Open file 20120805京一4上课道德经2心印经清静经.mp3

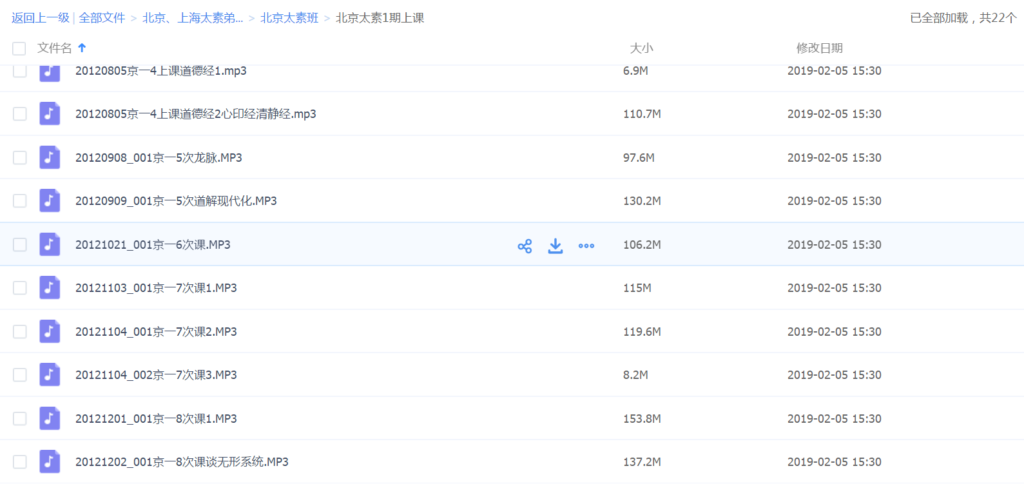pyautogui.click(x=195, y=114)
